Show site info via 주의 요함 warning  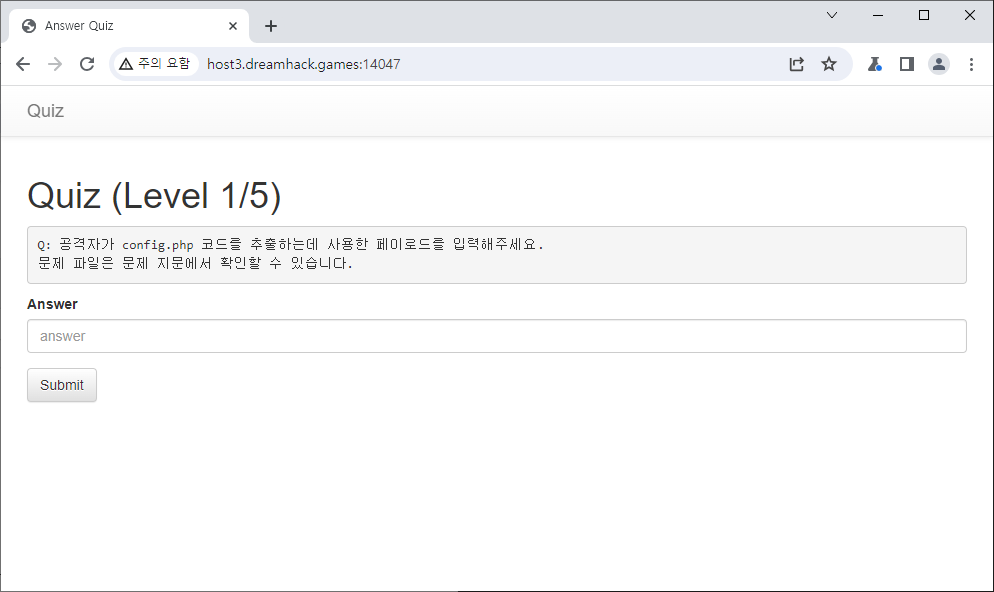[154, 64]
